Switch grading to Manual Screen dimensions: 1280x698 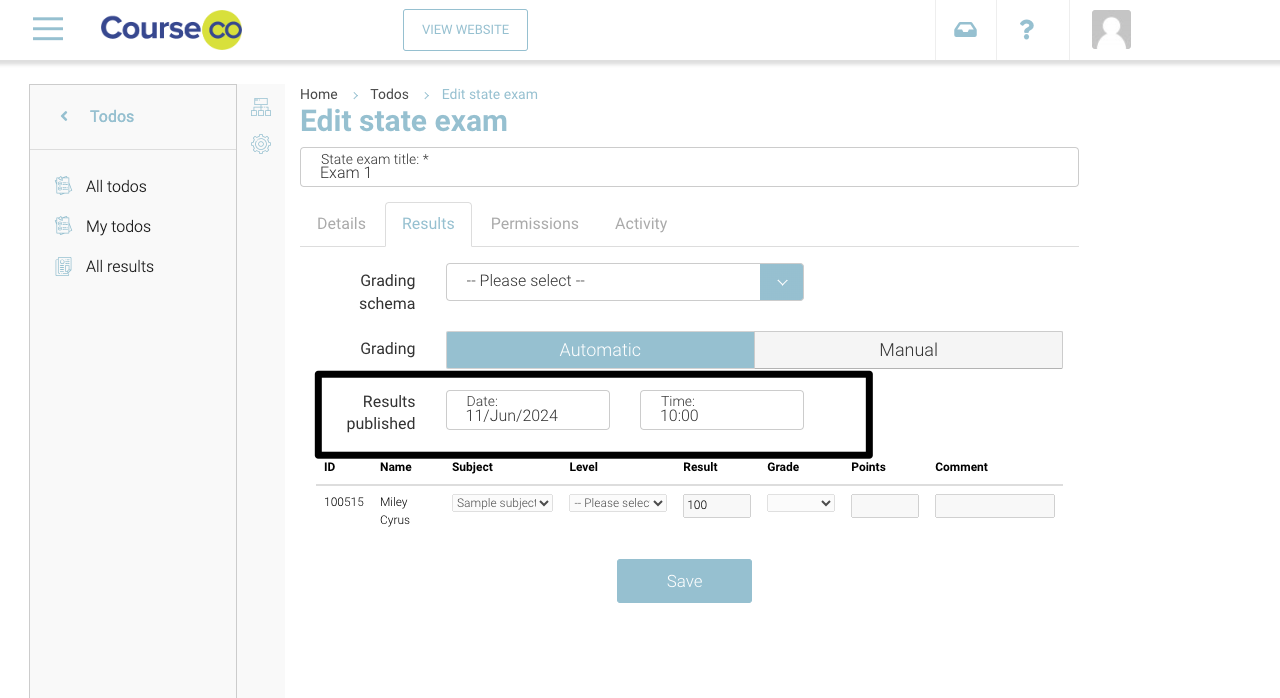908,350
